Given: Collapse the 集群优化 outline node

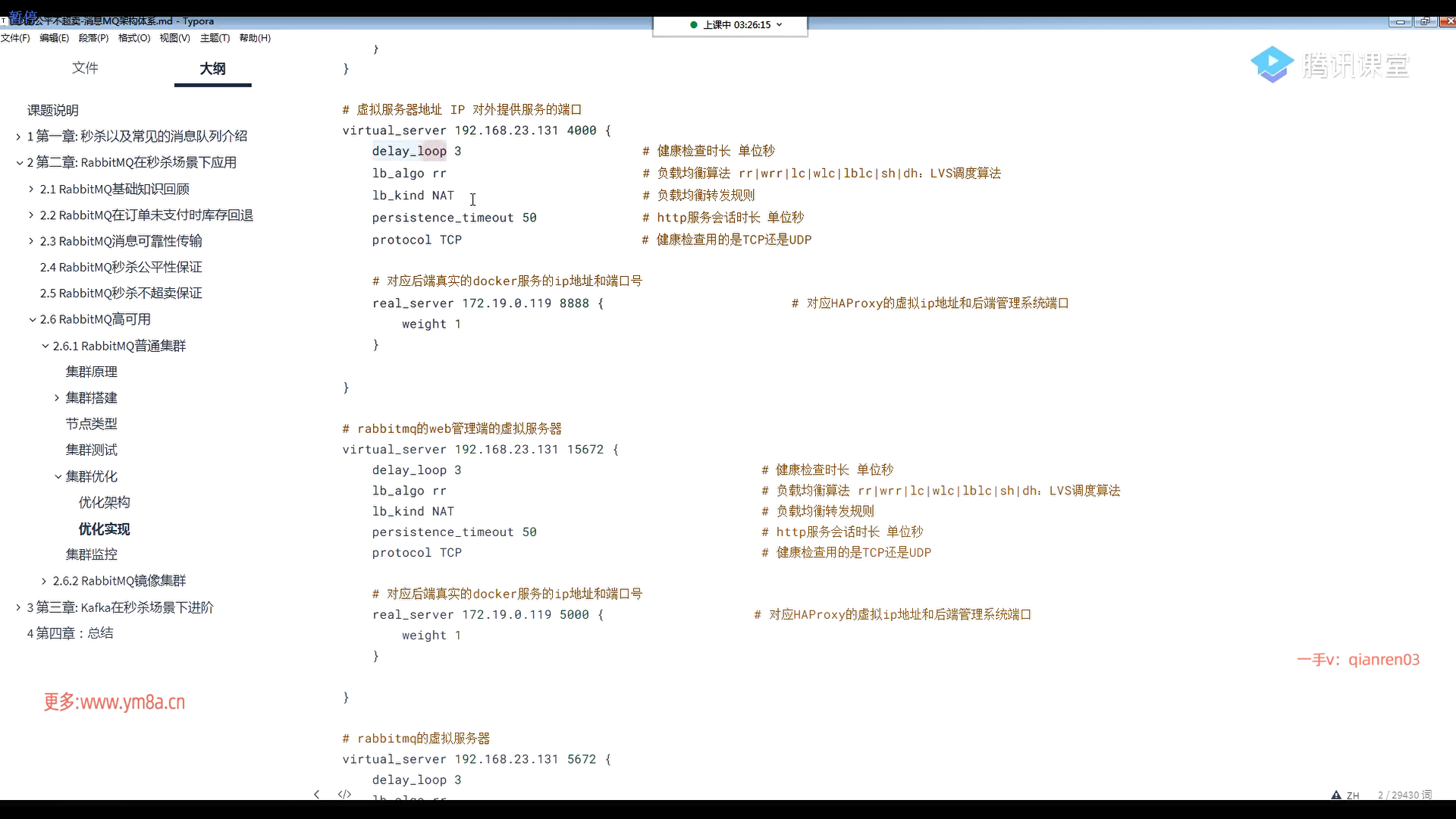Looking at the screenshot, I should [58, 476].
